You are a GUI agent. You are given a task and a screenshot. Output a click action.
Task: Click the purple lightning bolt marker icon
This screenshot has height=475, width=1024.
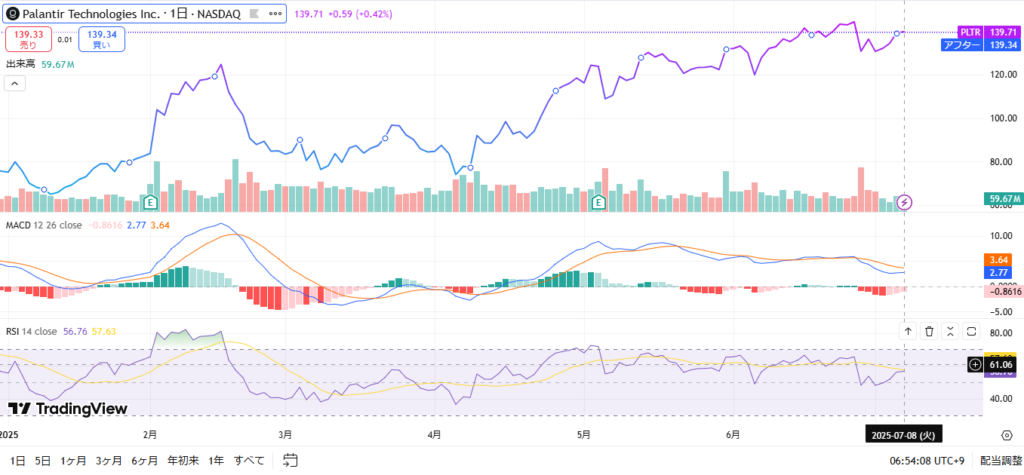pos(904,202)
